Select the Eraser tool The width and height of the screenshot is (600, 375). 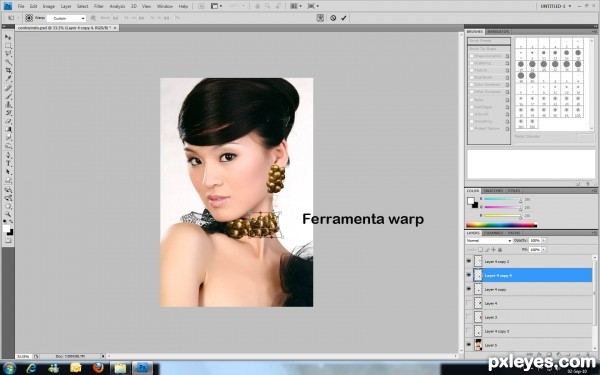8,122
